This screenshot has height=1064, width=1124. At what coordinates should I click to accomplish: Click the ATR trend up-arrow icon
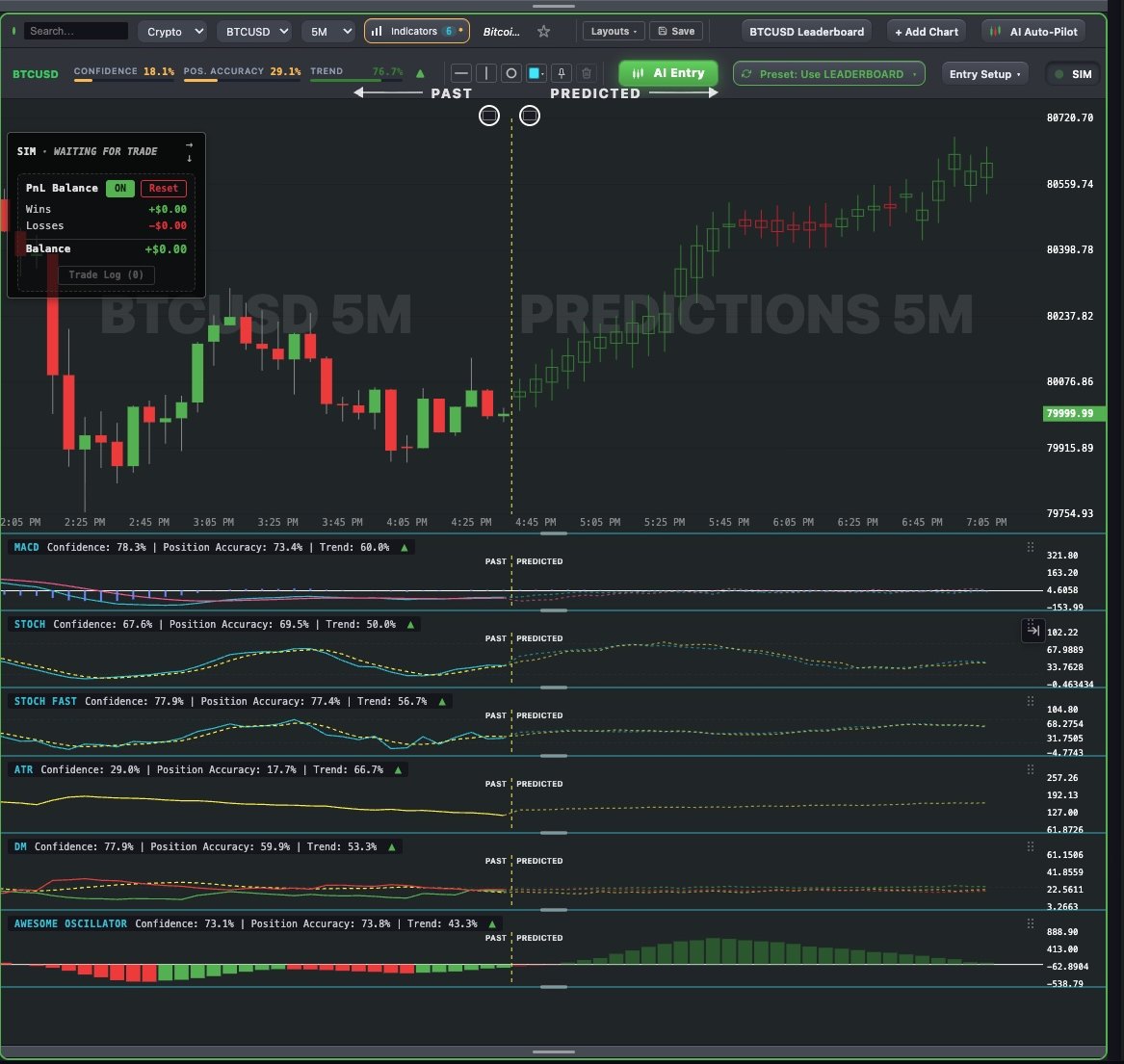pos(398,770)
